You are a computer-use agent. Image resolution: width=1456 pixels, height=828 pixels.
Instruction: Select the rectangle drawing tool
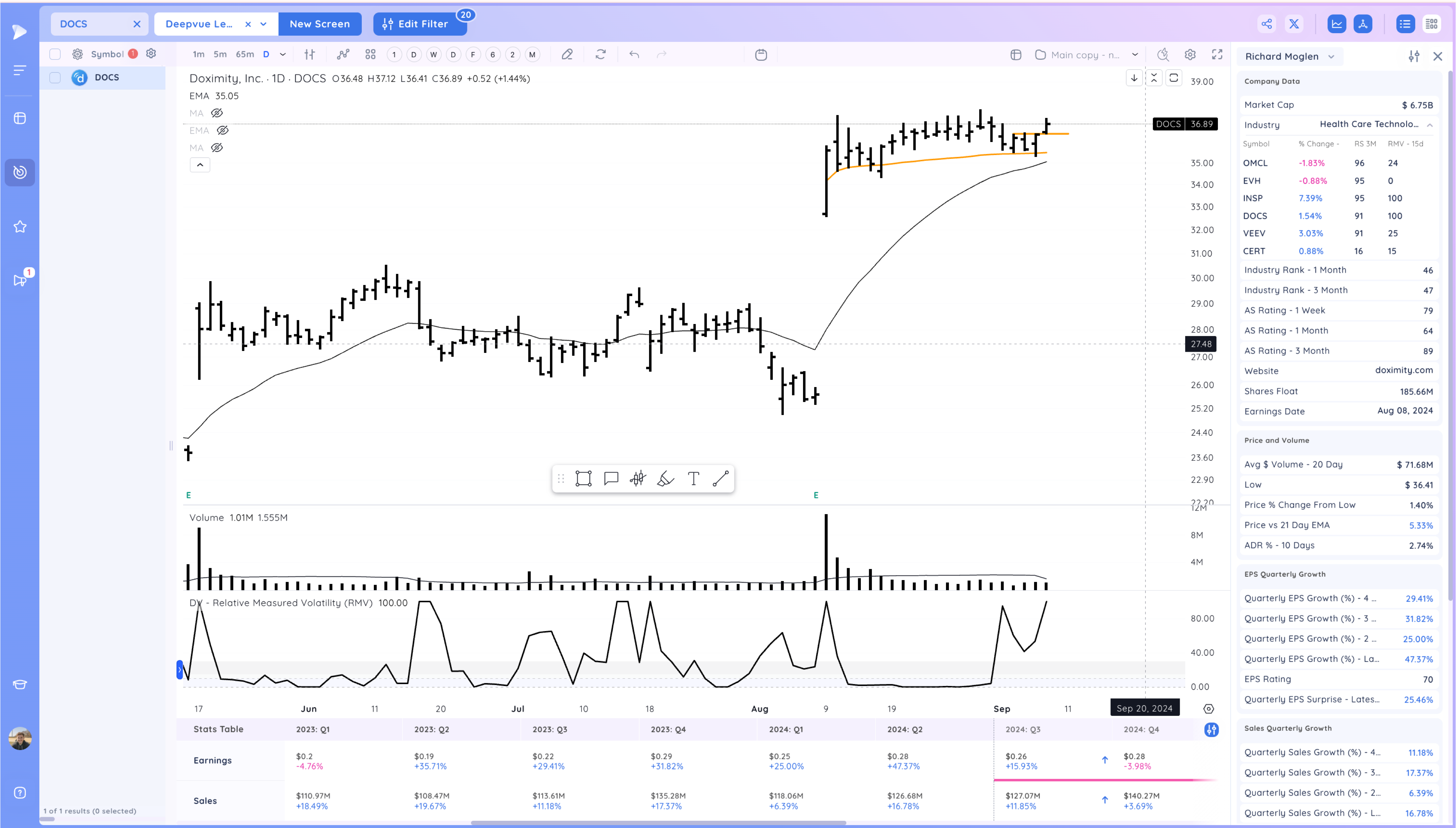tap(583, 479)
